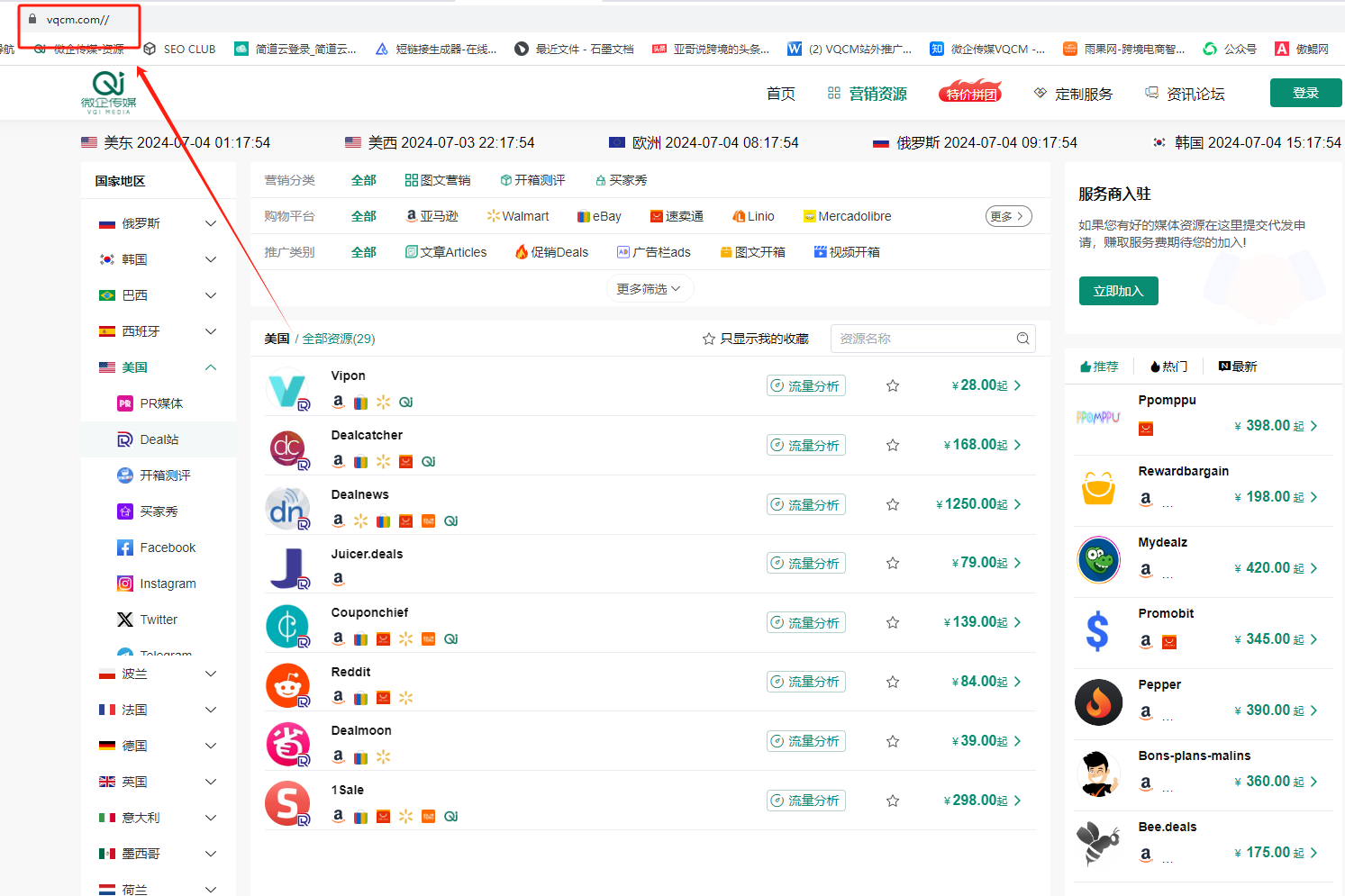Open the SEO CLUB bookmark
Image resolution: width=1345 pixels, height=896 pixels.
[x=180, y=49]
